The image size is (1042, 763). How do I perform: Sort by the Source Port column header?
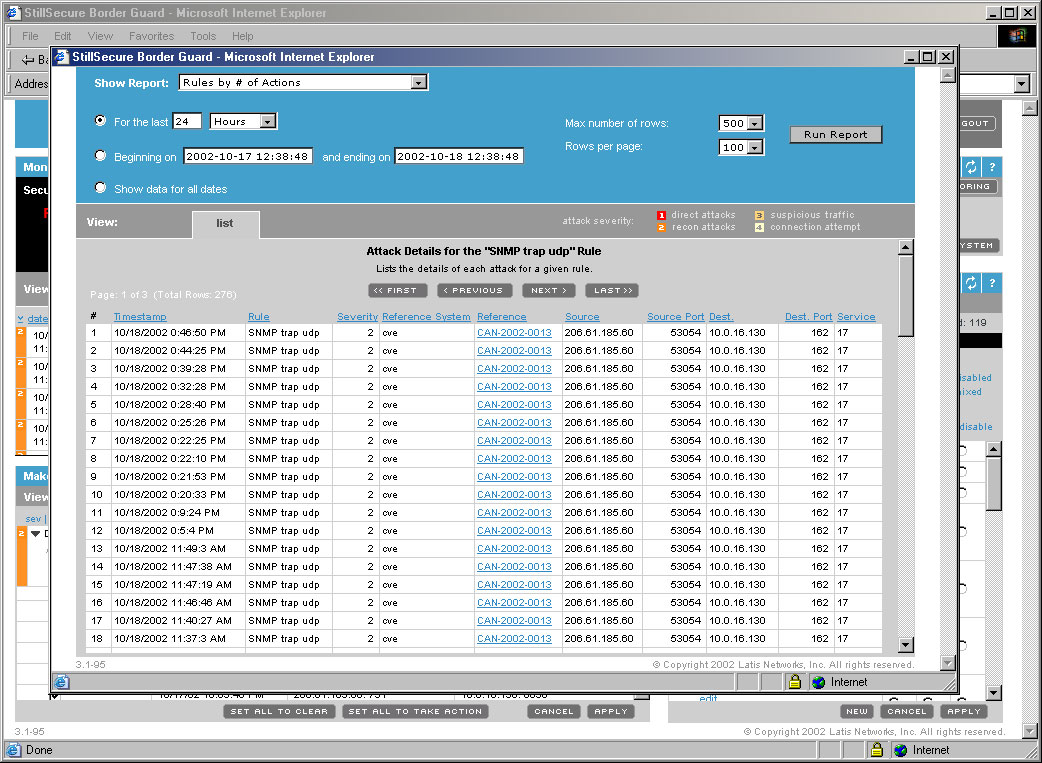pos(675,317)
